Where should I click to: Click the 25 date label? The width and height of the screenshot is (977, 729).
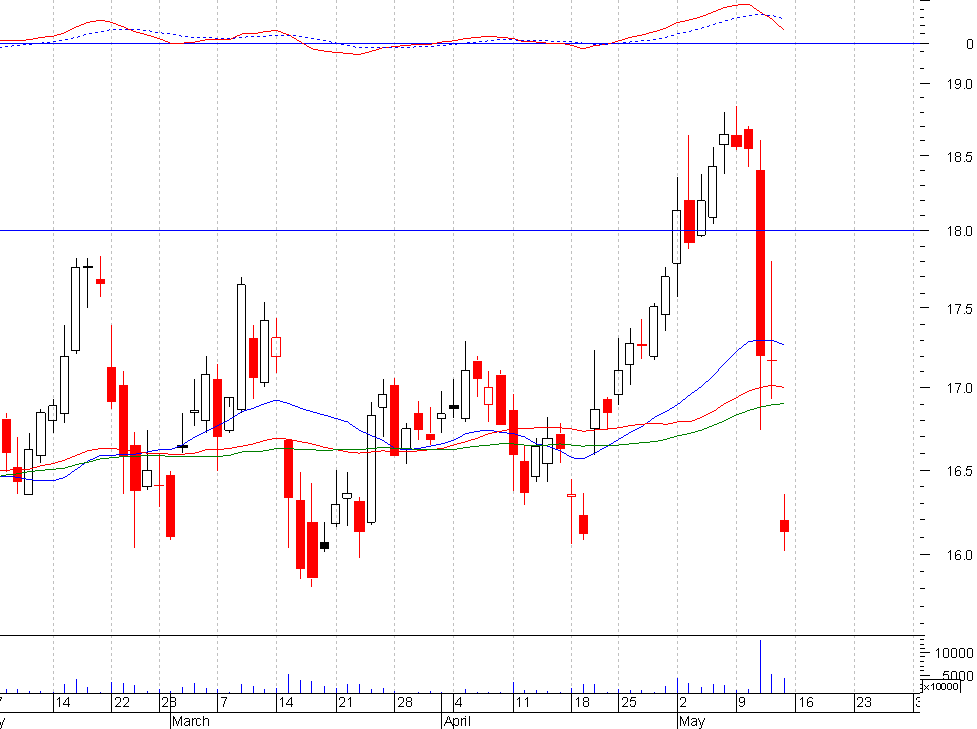click(x=629, y=703)
